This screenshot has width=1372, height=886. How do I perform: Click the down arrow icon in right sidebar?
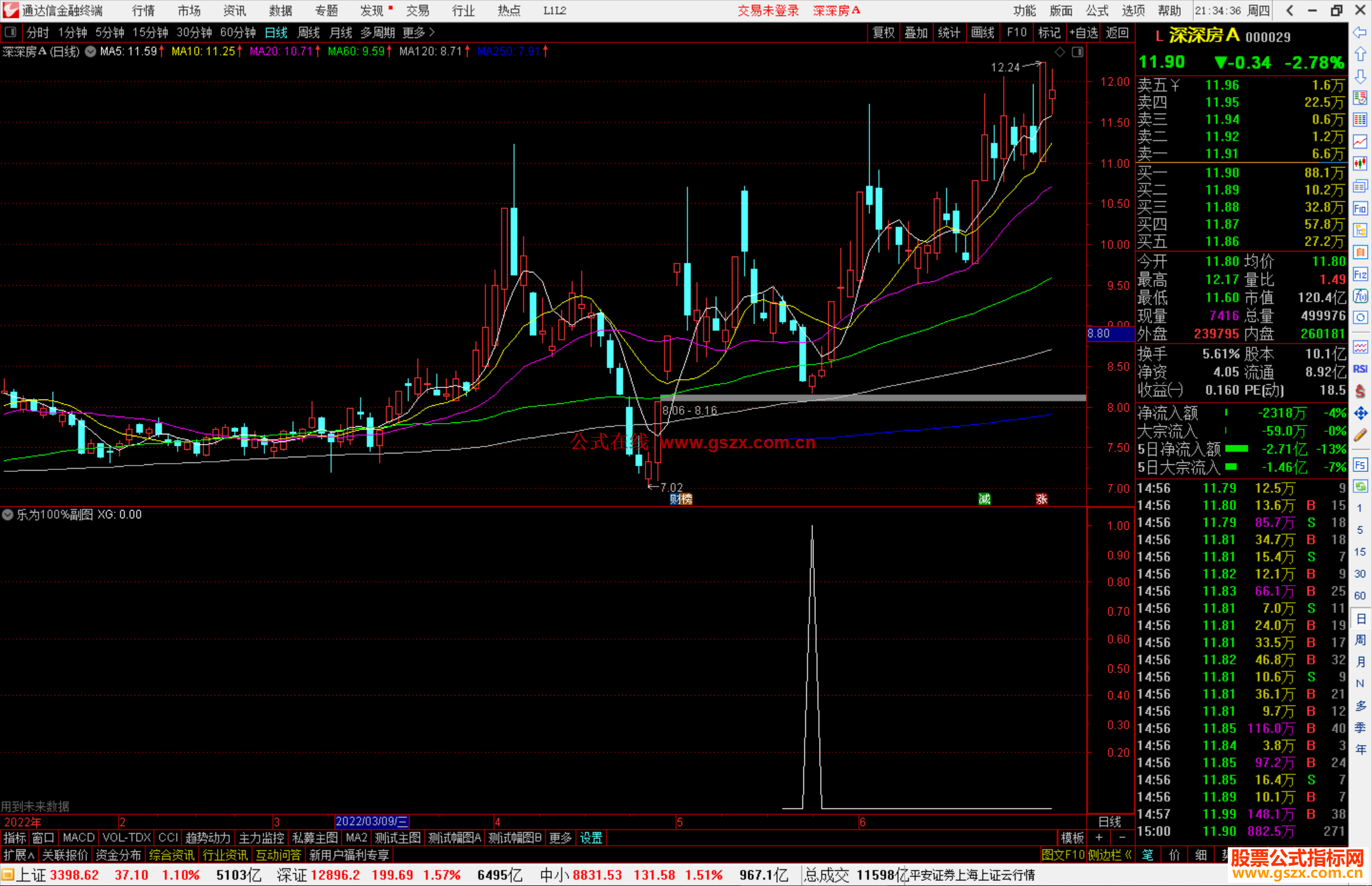(1360, 77)
